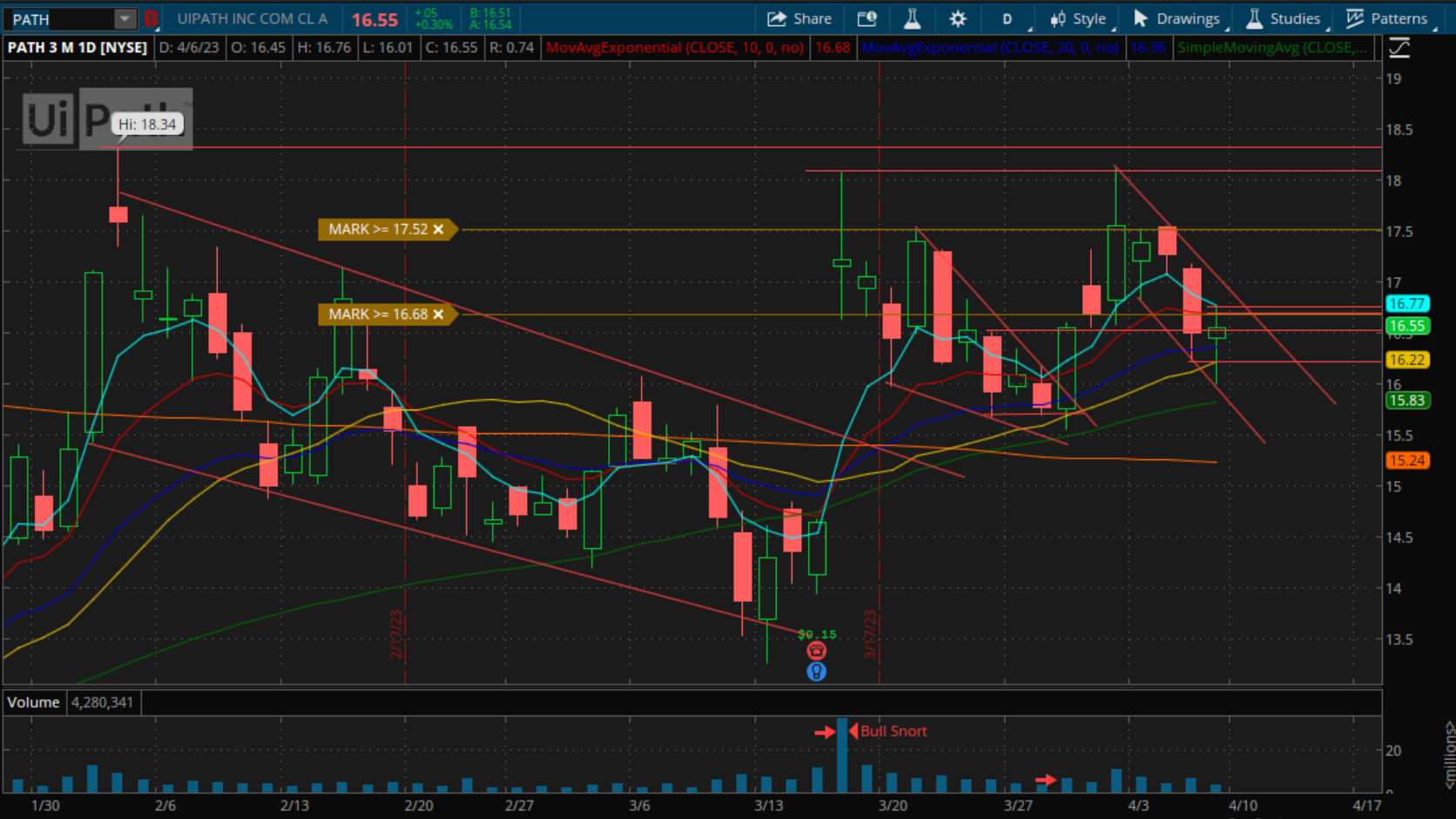
Task: Click the last price 16.55 in the header
Action: (x=374, y=19)
